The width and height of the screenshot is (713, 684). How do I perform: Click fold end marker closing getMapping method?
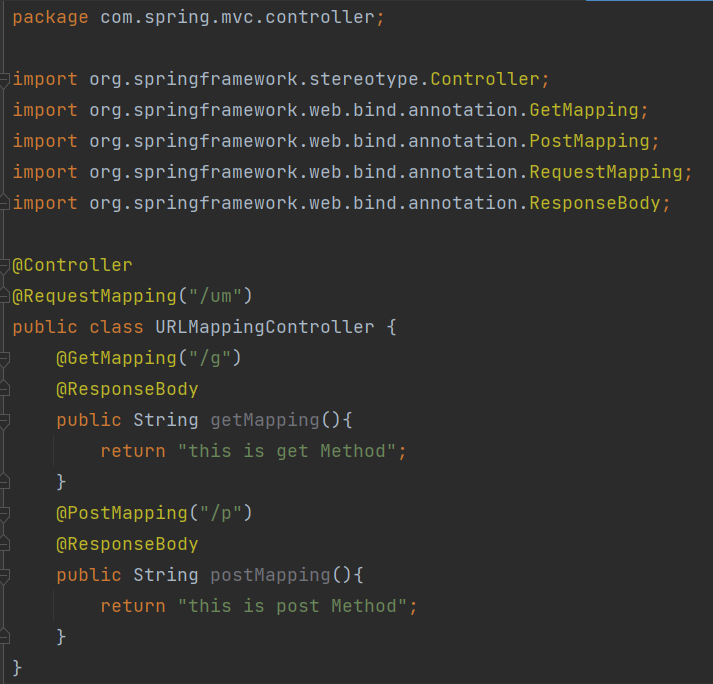(5, 482)
